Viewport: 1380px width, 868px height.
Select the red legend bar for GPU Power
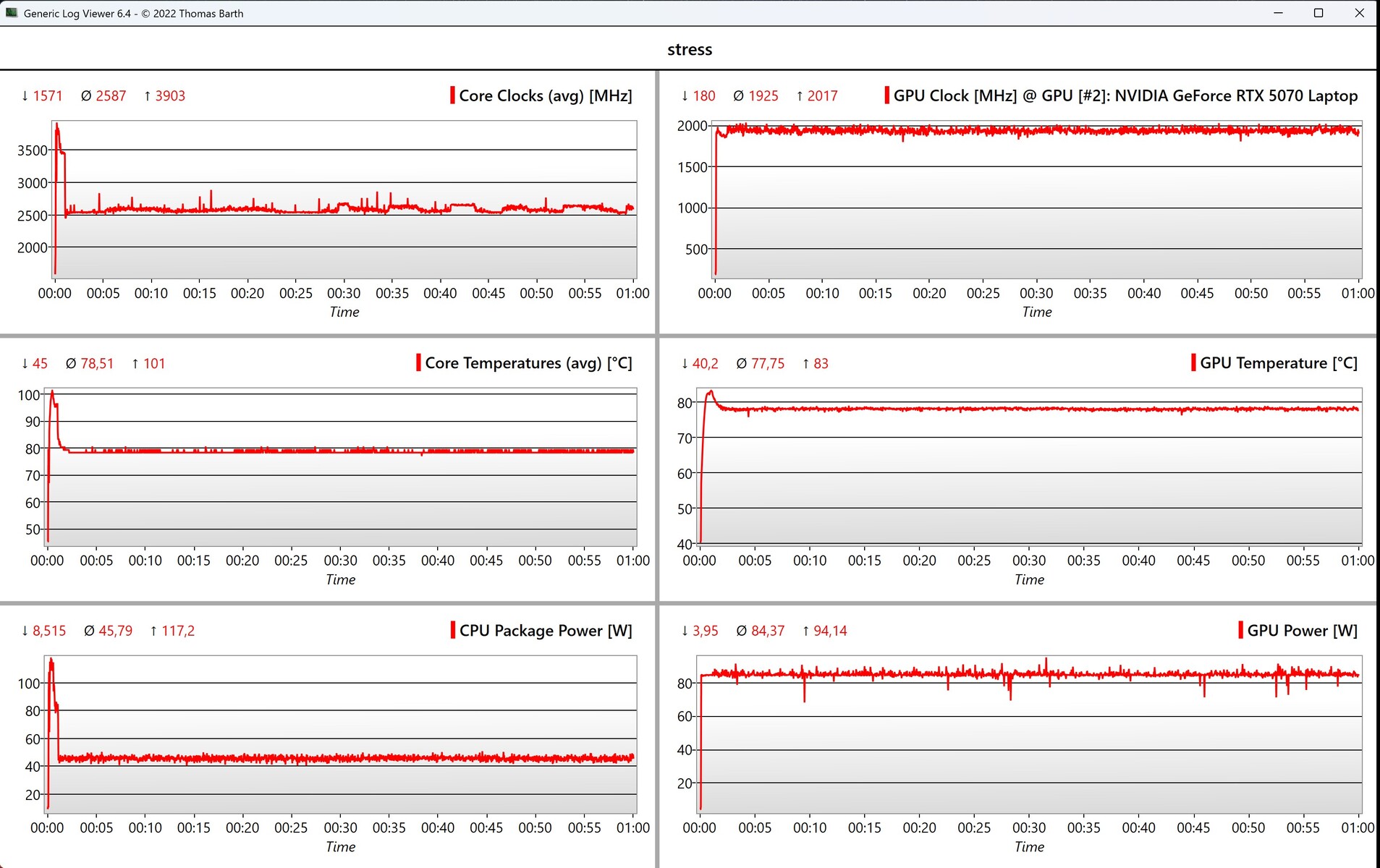(1240, 630)
